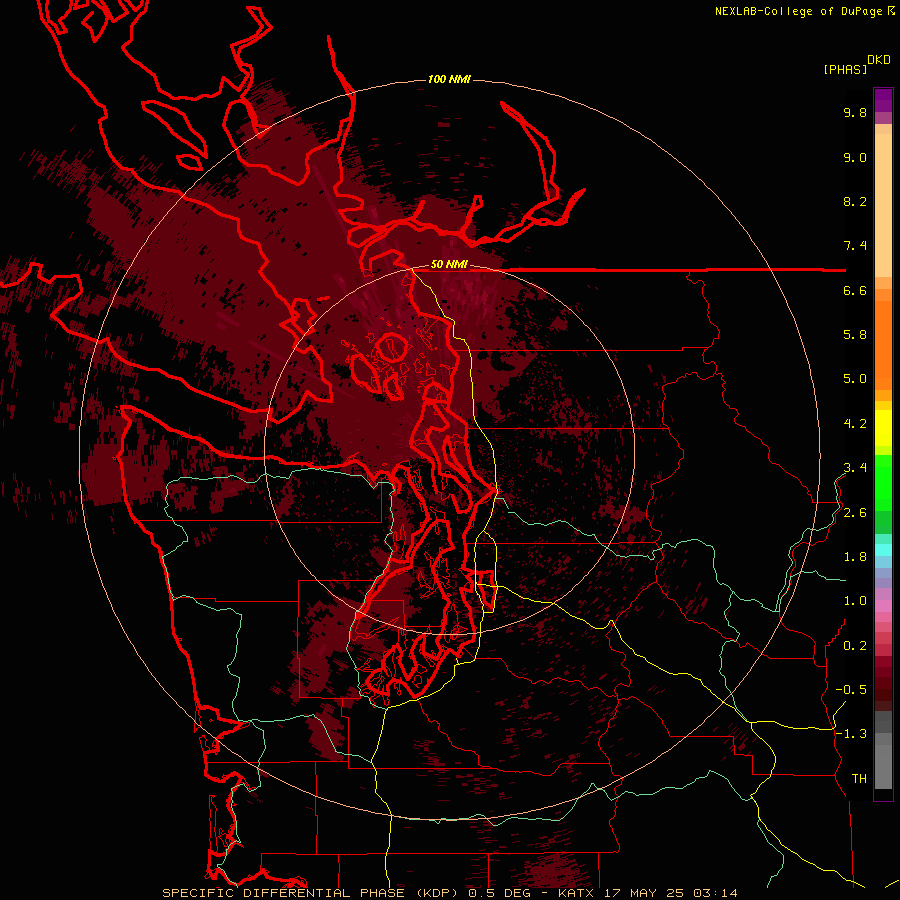Image resolution: width=900 pixels, height=900 pixels.
Task: Click the 17 MAY 25 date in caption
Action: pos(643,893)
